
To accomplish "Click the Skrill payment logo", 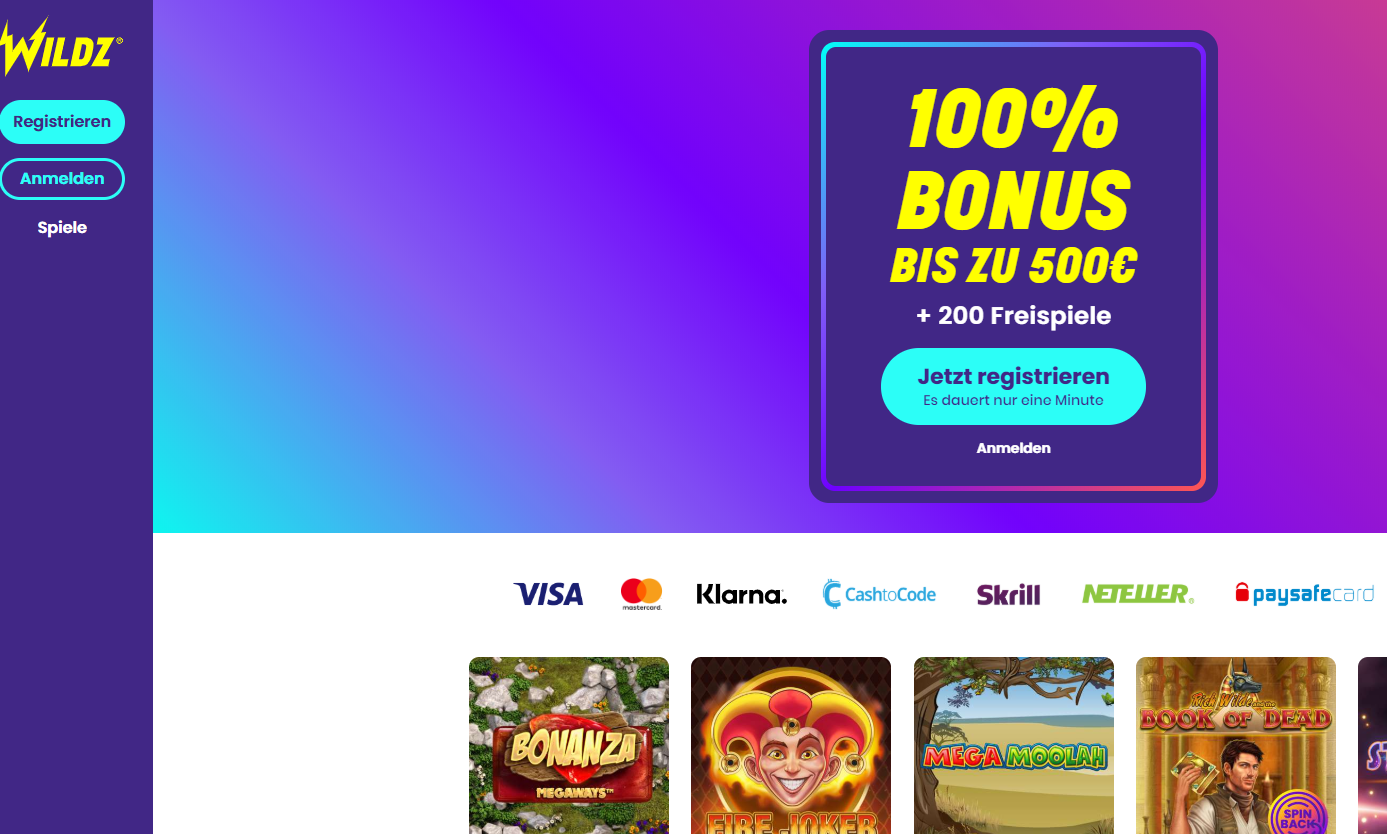I will click(x=1008, y=594).
